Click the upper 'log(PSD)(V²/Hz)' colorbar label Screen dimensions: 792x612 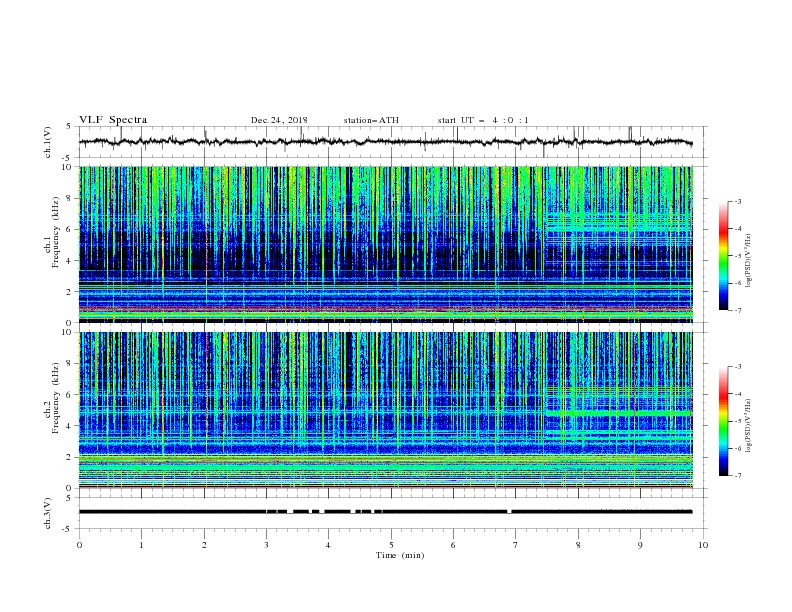click(749, 261)
